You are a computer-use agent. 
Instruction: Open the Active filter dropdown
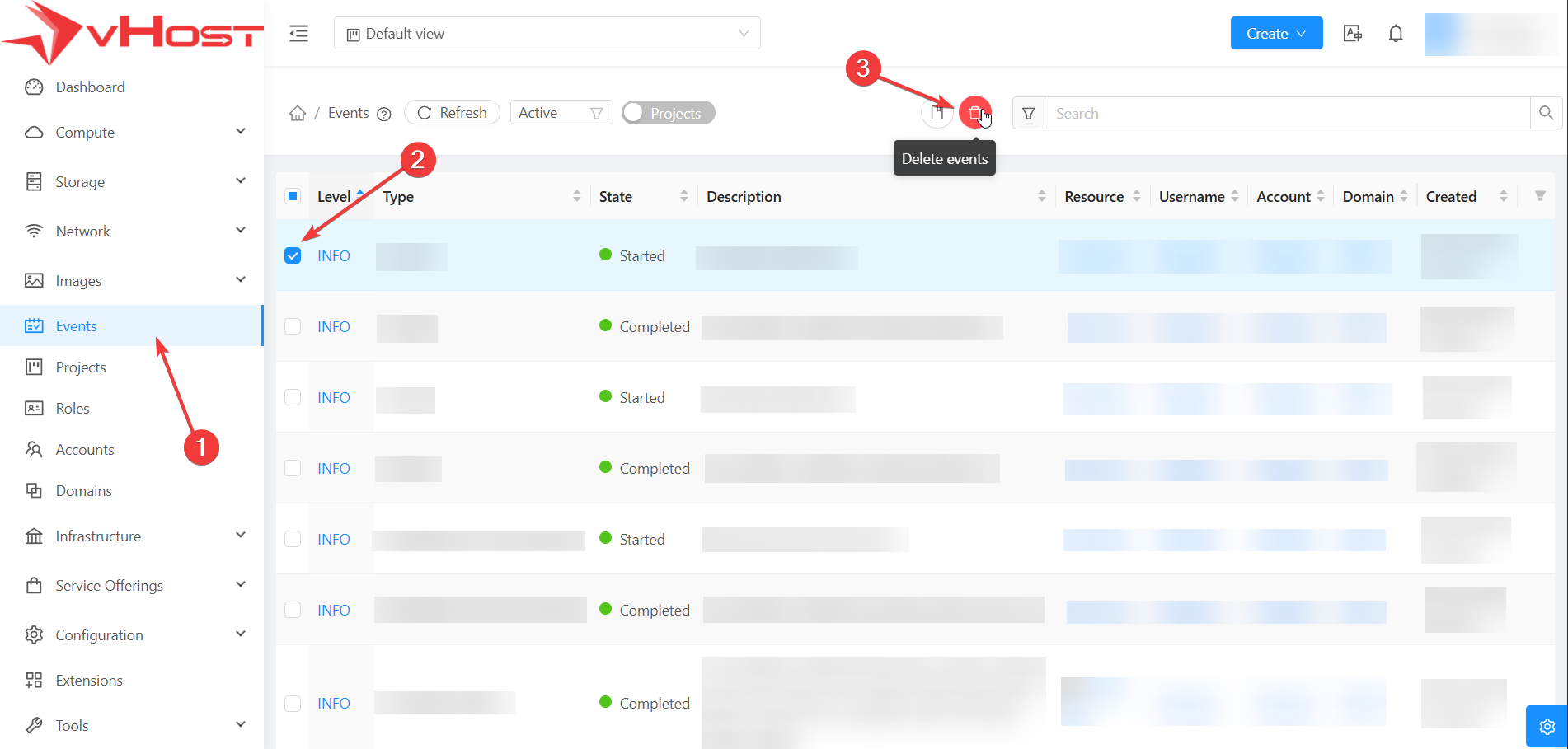pos(561,113)
